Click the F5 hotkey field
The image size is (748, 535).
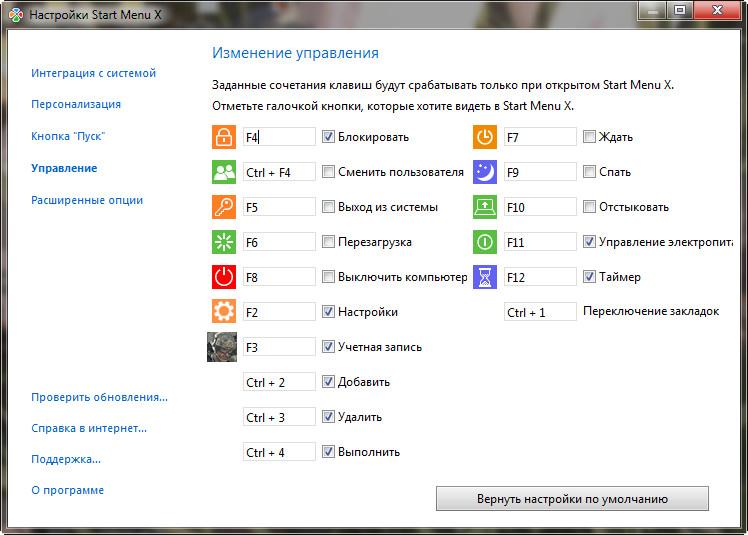[279, 207]
